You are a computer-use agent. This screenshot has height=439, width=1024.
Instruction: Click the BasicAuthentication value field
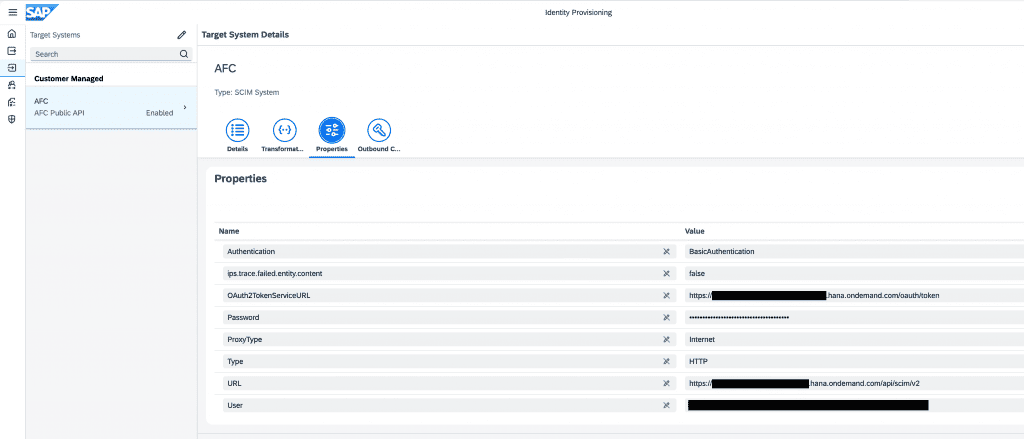pyautogui.click(x=854, y=252)
